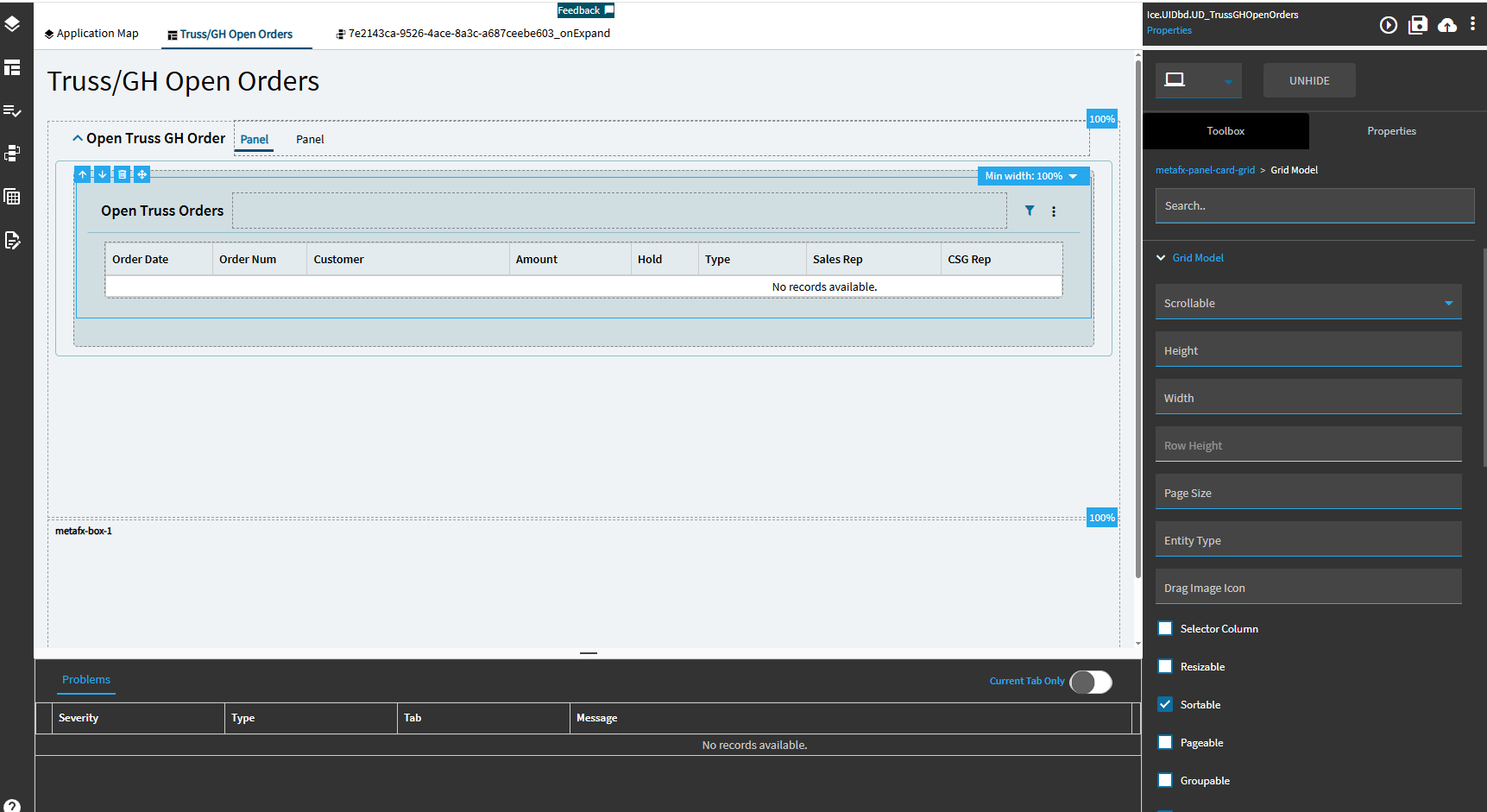Click the Order Date column header
This screenshot has width=1487, height=812.
(159, 259)
